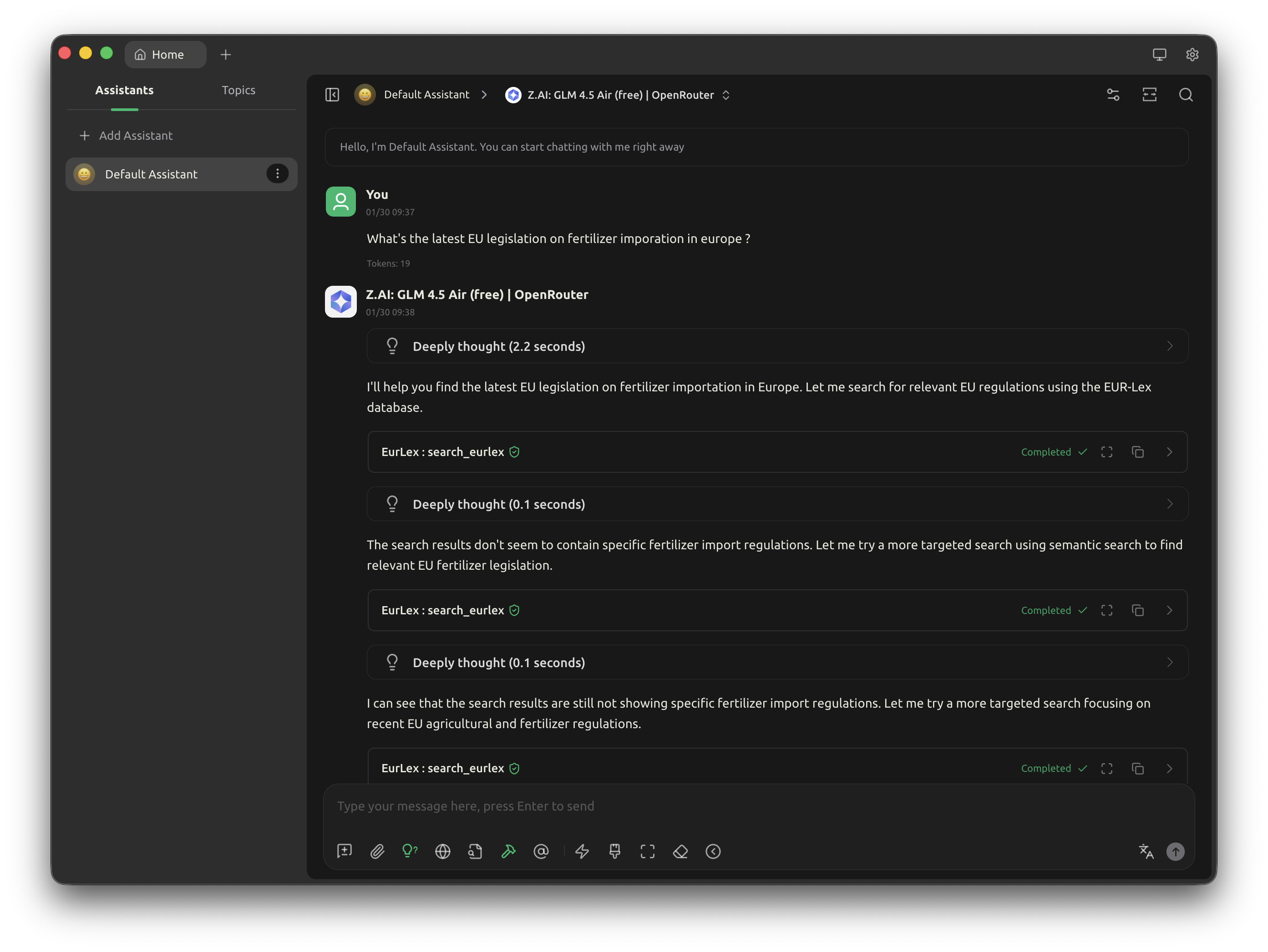Copy the first search_eurlex tool result

[1138, 452]
